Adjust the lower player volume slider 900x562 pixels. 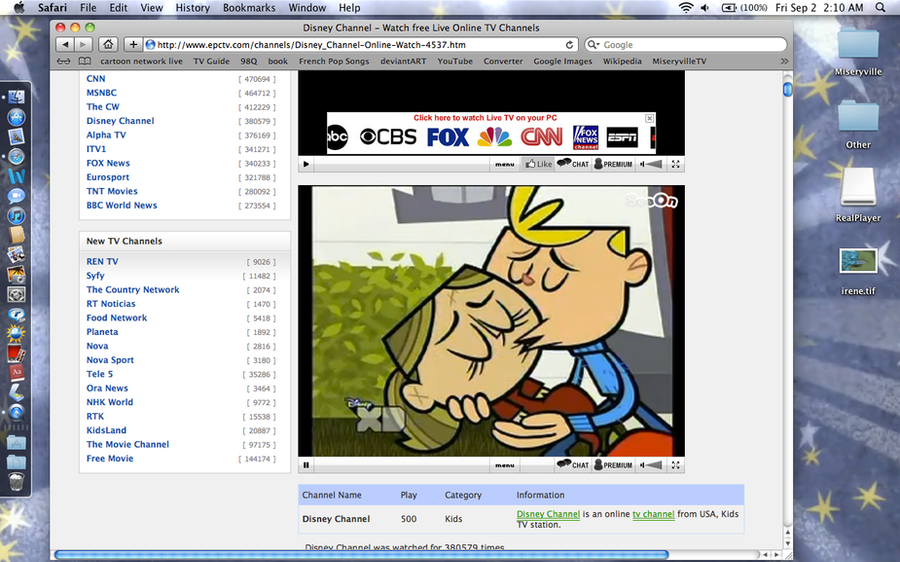(x=651, y=465)
